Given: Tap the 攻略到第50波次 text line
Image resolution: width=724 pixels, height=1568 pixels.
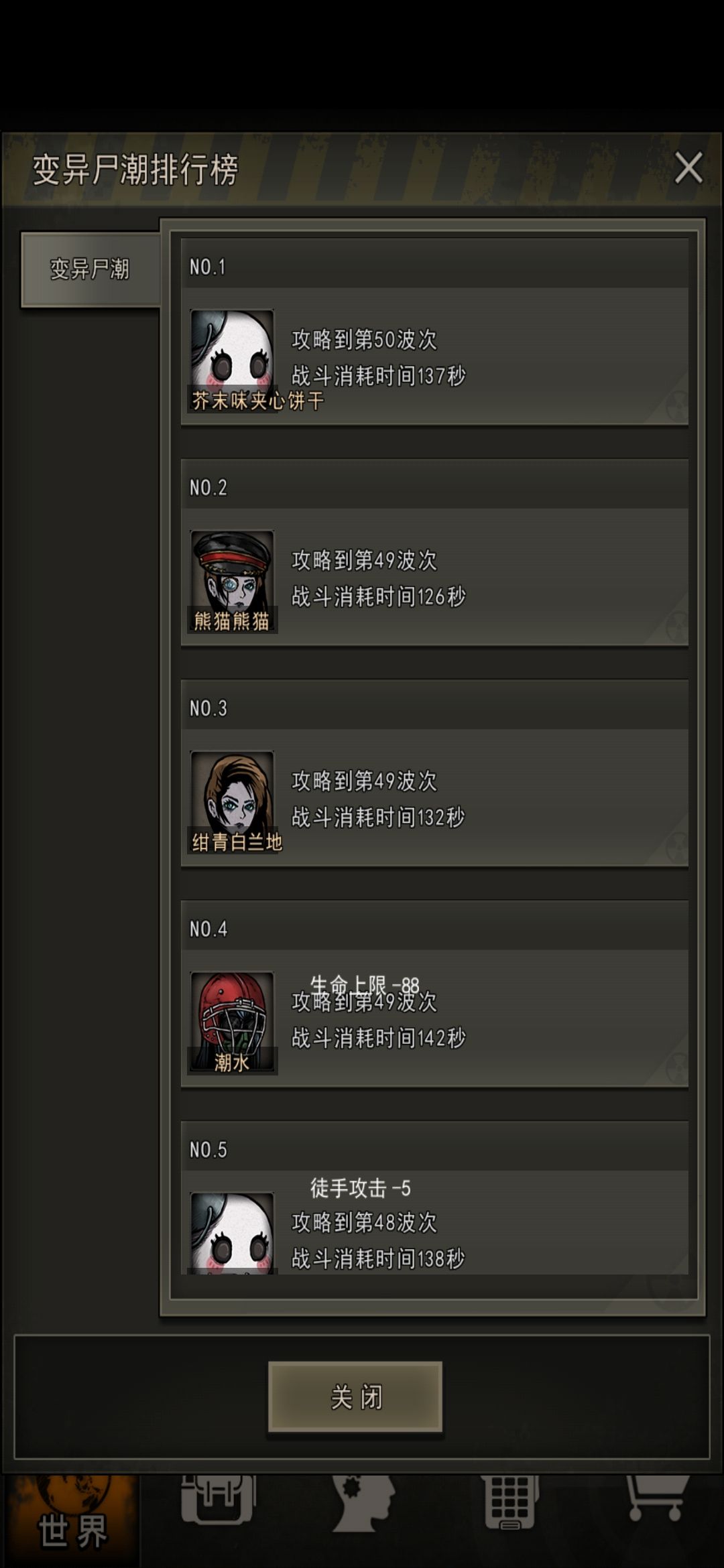Looking at the screenshot, I should [364, 339].
